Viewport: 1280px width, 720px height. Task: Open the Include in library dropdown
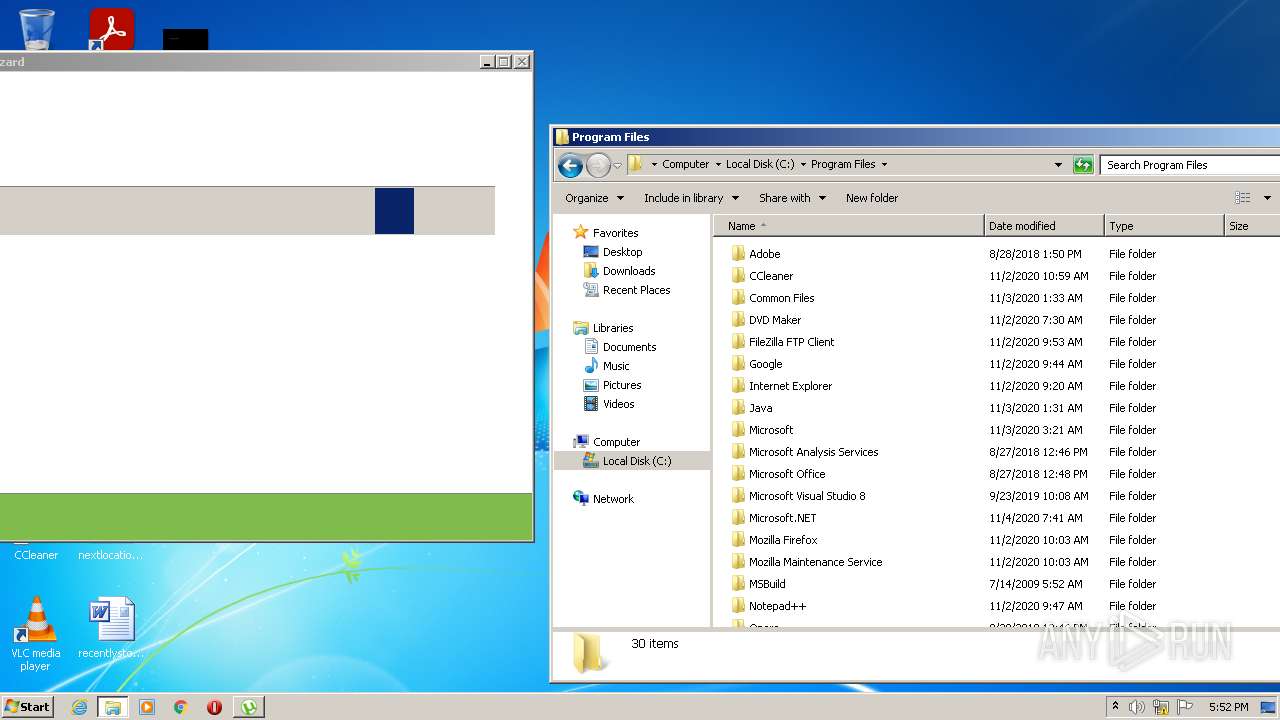click(x=691, y=198)
